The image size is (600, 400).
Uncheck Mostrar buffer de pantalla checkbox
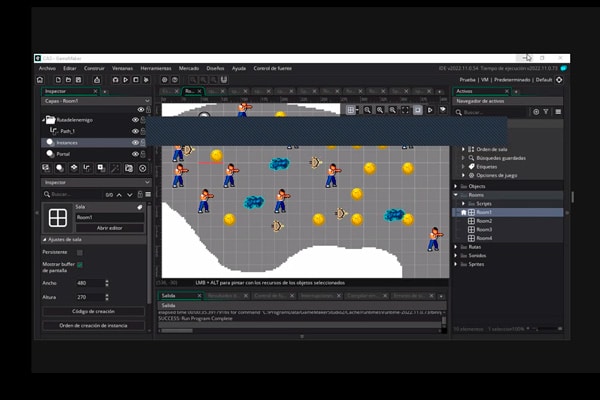[x=80, y=265]
